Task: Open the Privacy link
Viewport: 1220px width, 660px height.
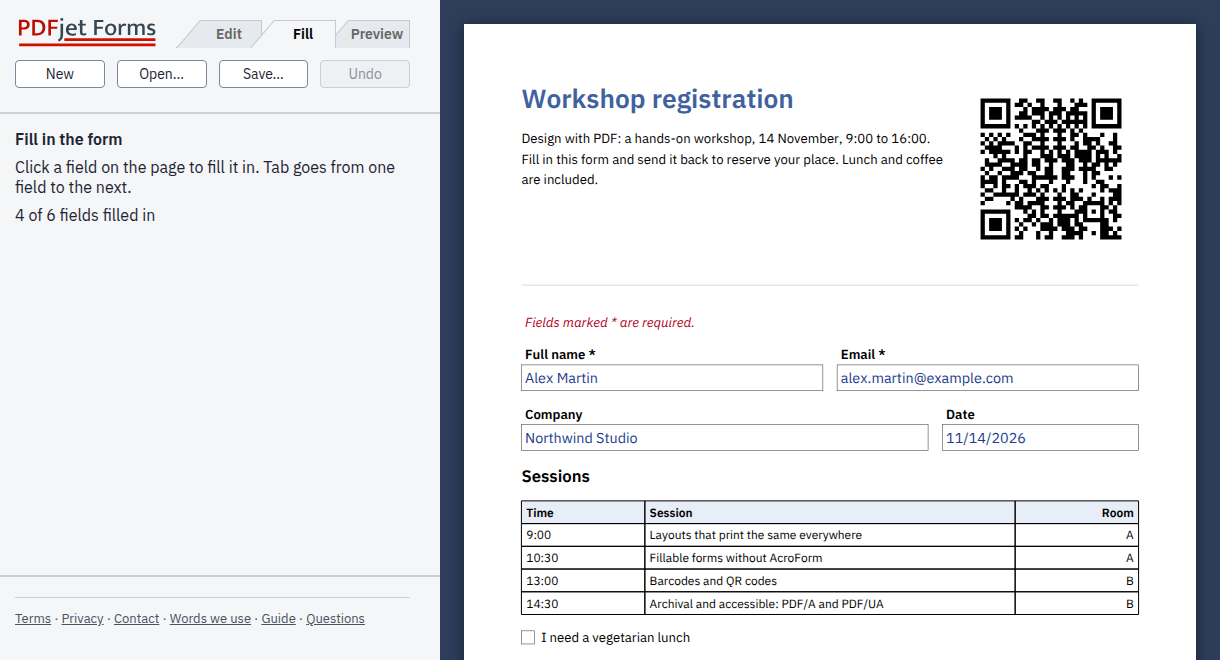Action: tap(82, 619)
